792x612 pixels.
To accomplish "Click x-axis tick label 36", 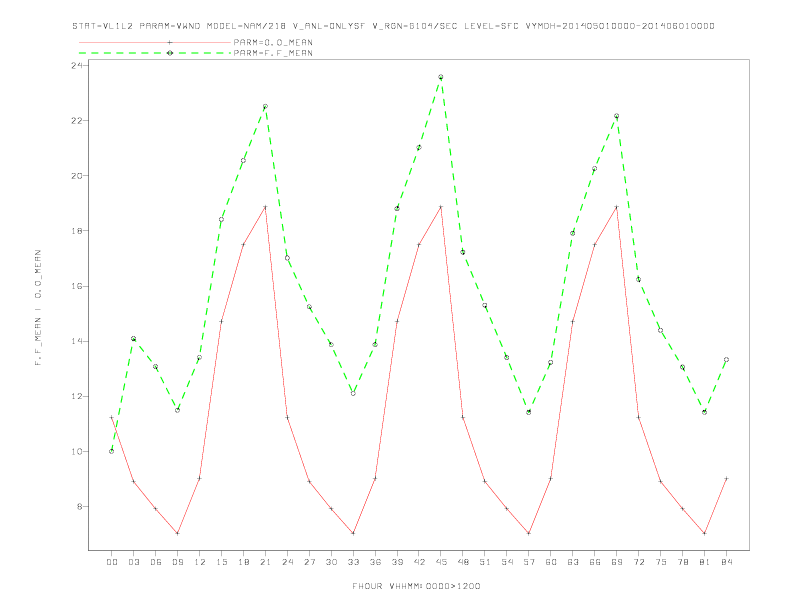I will (375, 562).
